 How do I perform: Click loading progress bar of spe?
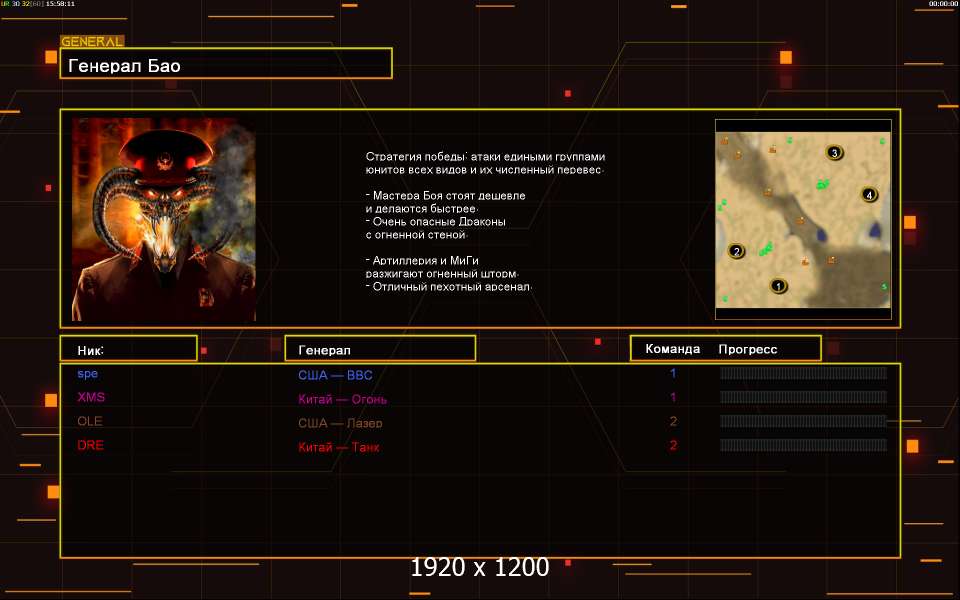click(803, 373)
